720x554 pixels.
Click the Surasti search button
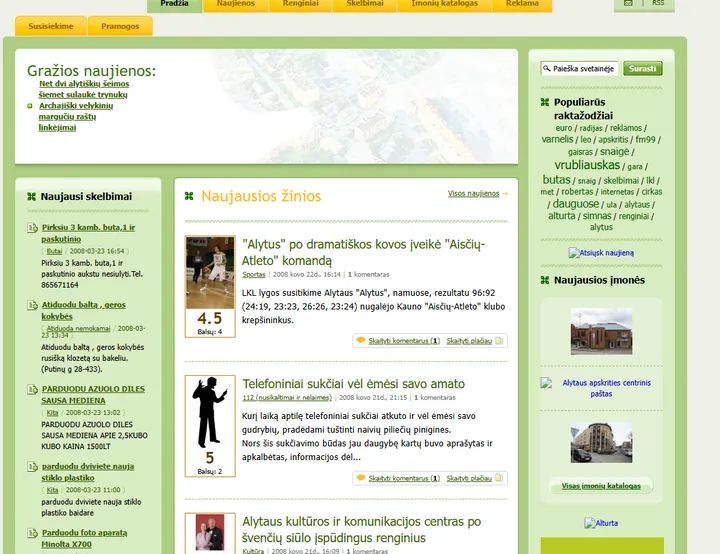642,68
